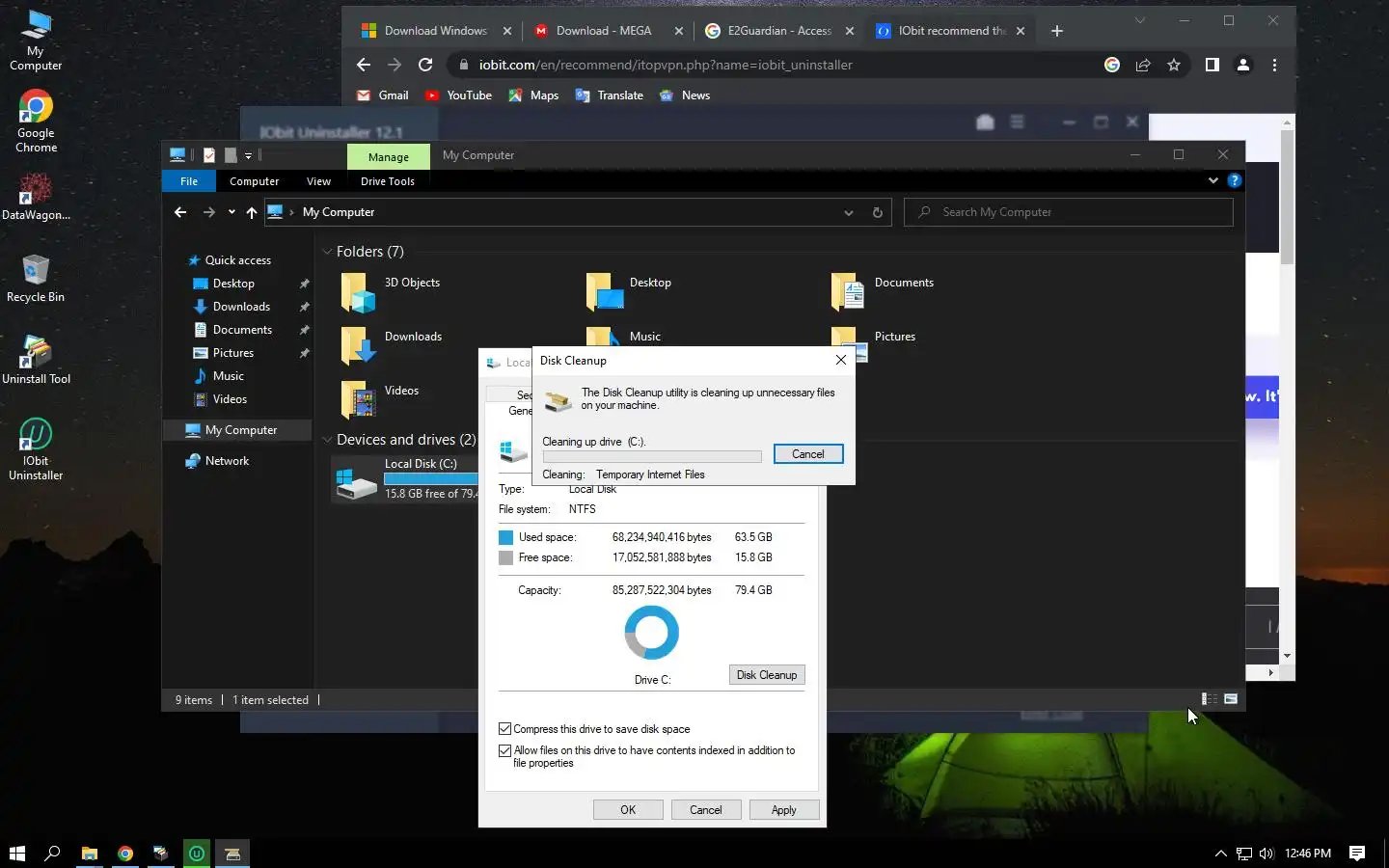Select Pictures in the navigation pane

click(233, 353)
